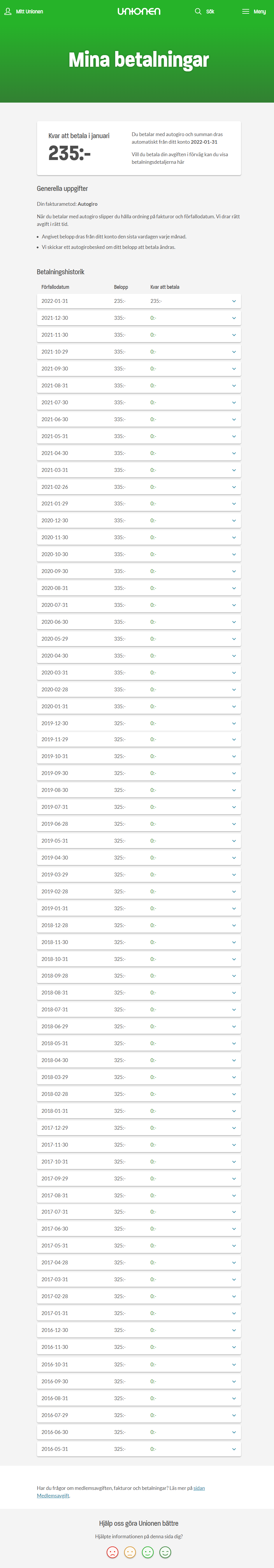Image resolution: width=274 pixels, height=1568 pixels.
Task: Expand the 2016-05-31 payment row
Action: coord(139,1449)
